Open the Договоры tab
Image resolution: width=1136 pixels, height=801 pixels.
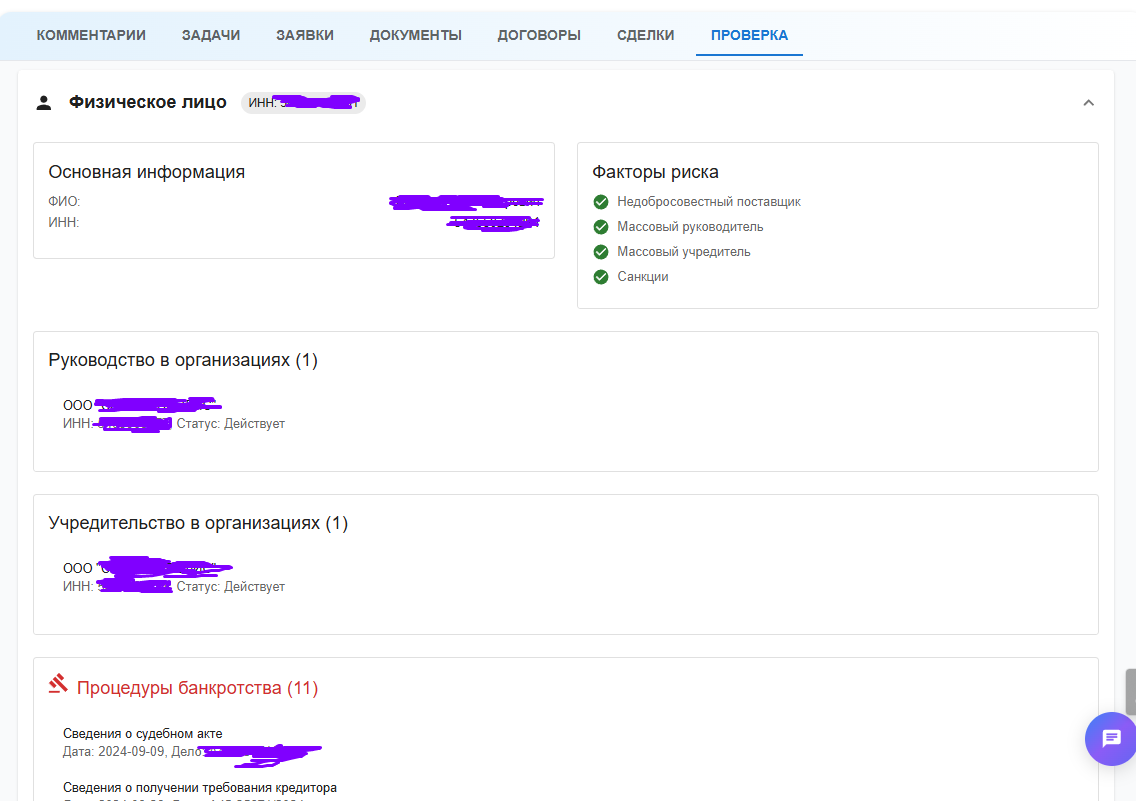tap(539, 35)
